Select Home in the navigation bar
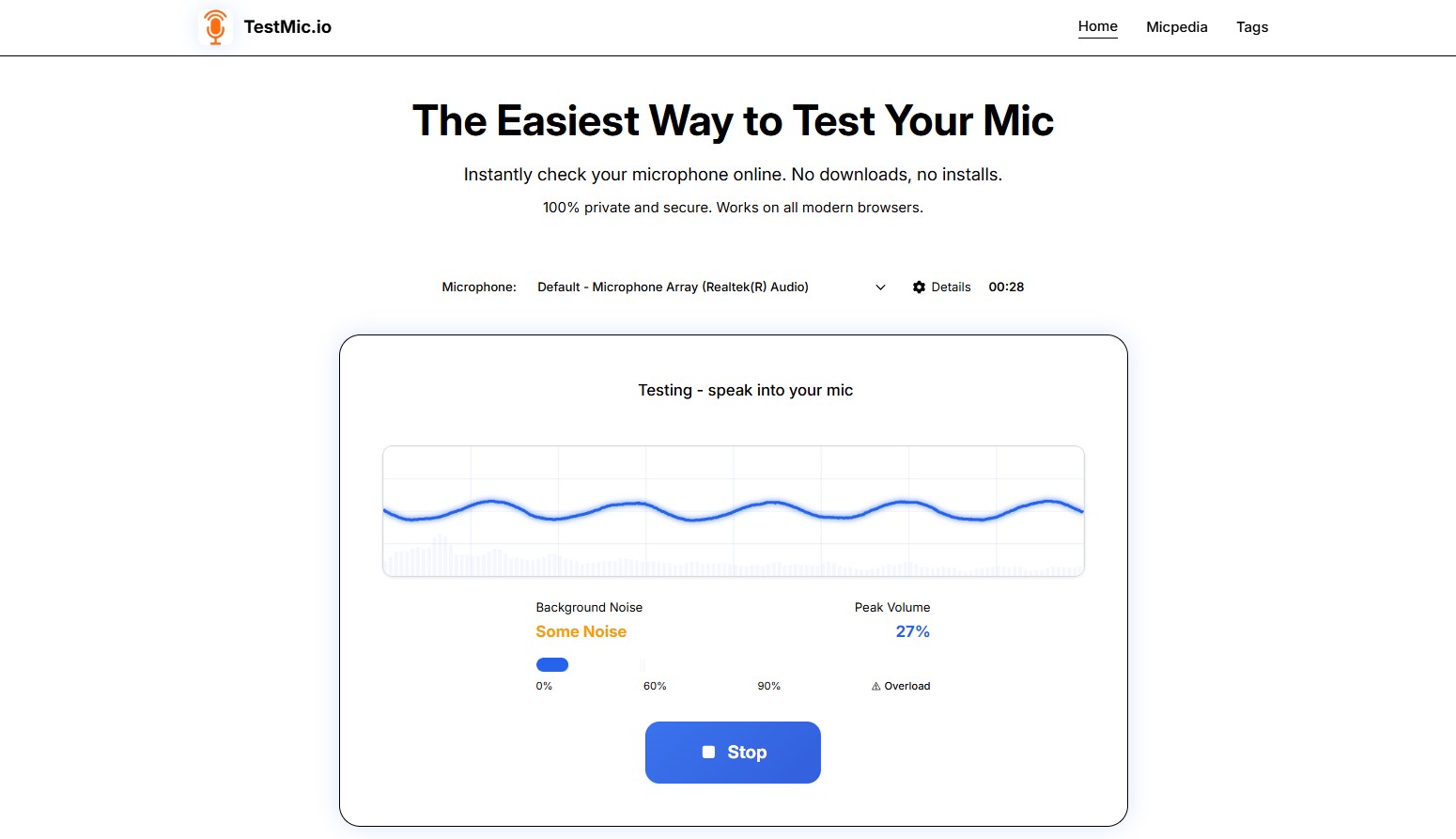 [x=1097, y=26]
